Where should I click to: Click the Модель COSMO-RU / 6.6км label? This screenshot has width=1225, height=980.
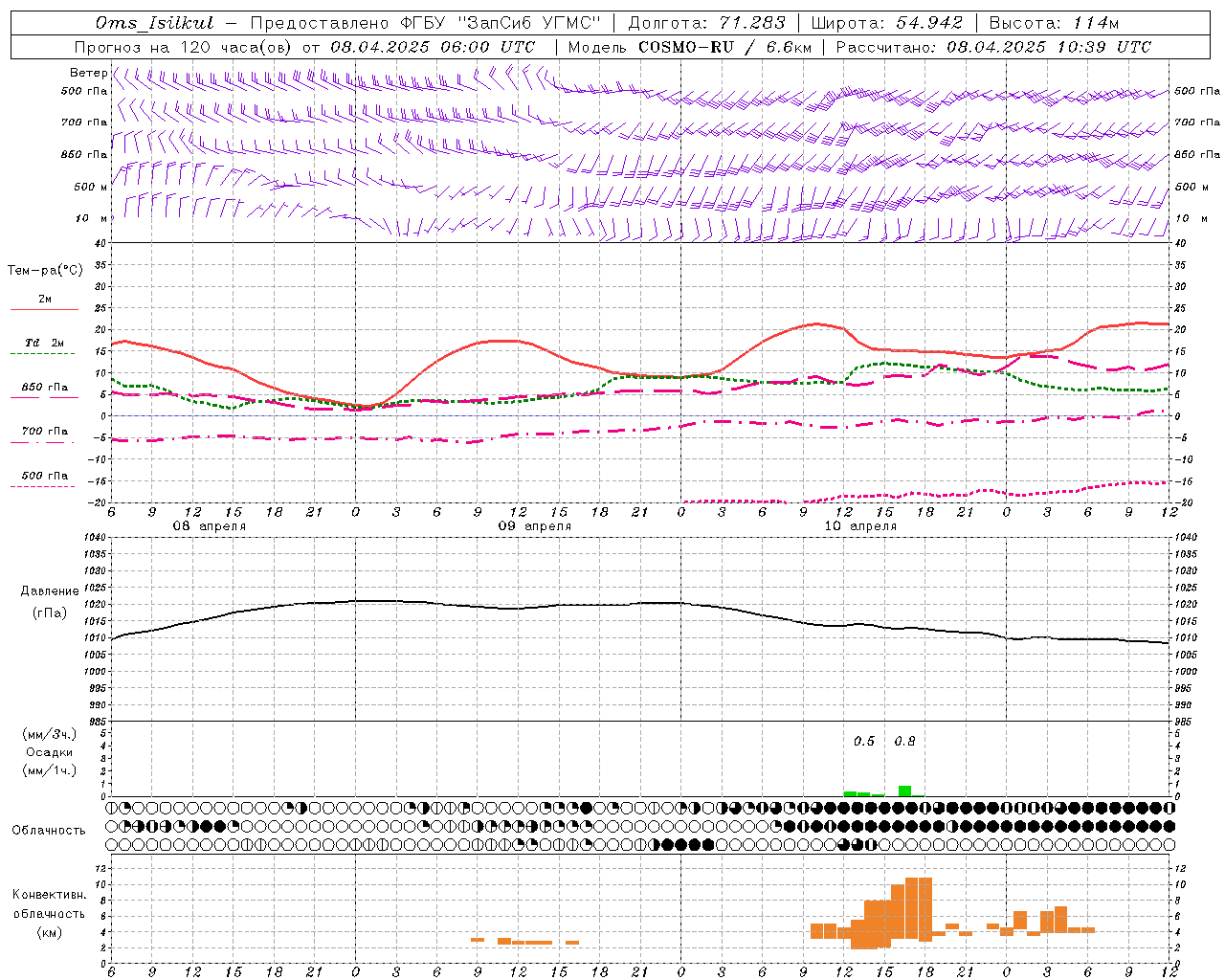688,47
